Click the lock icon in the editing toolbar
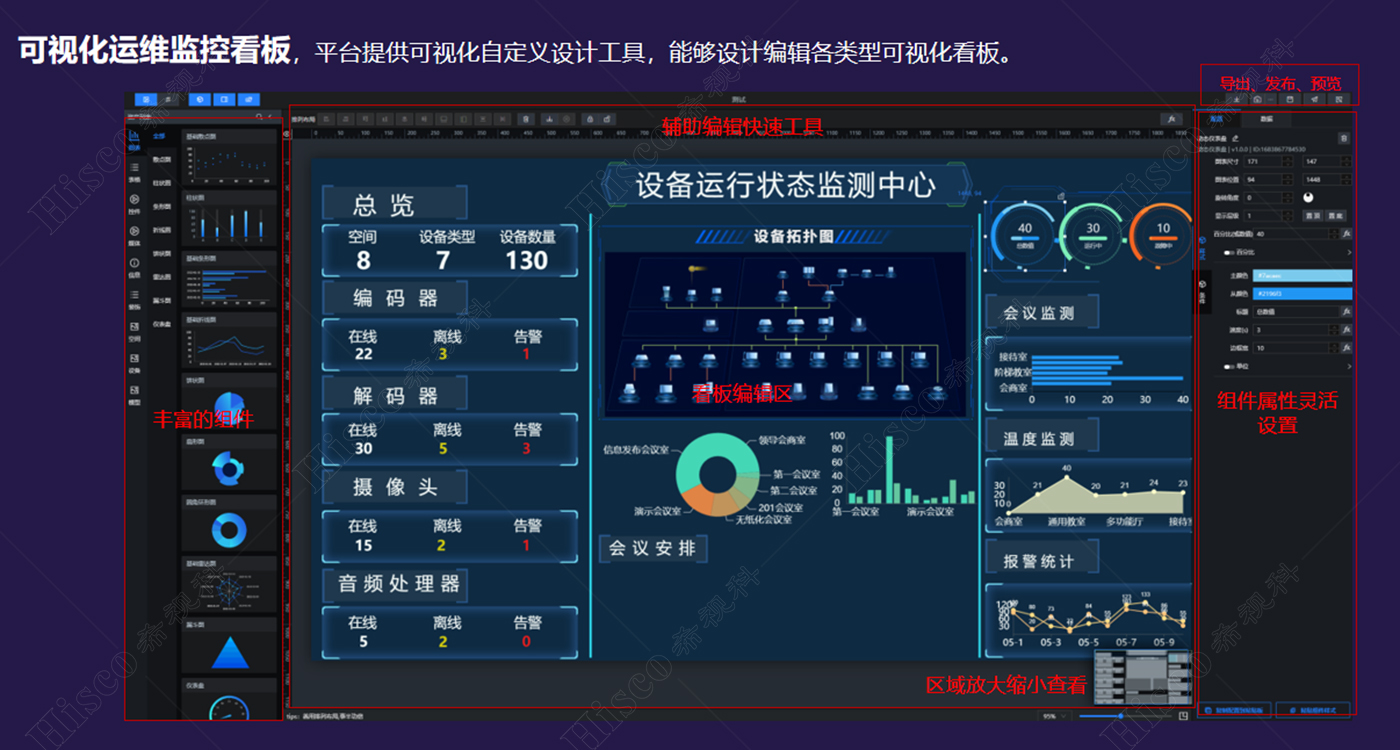Image resolution: width=1400 pixels, height=750 pixels. point(588,119)
